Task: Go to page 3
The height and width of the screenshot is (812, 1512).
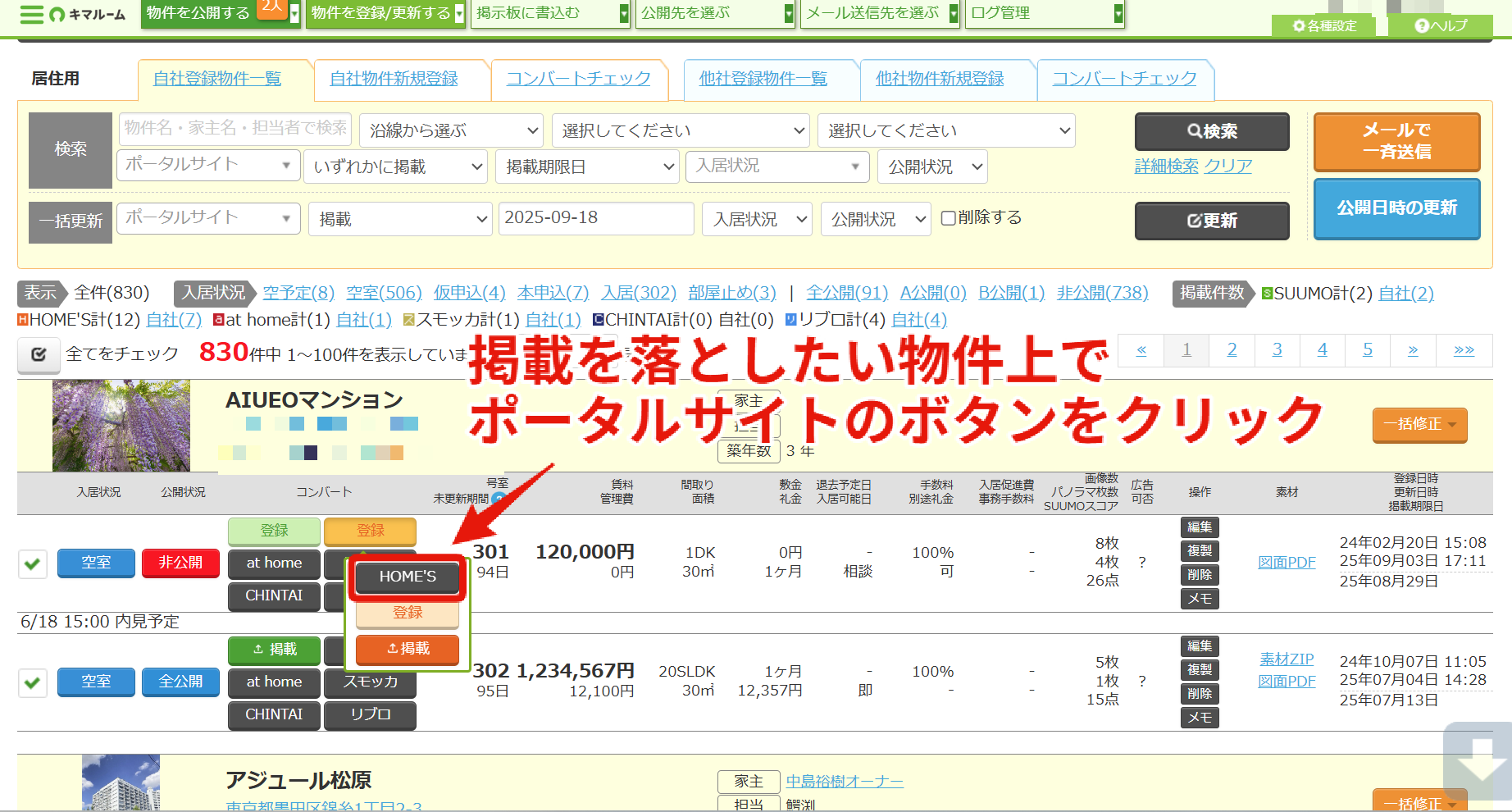Action: 1277,350
